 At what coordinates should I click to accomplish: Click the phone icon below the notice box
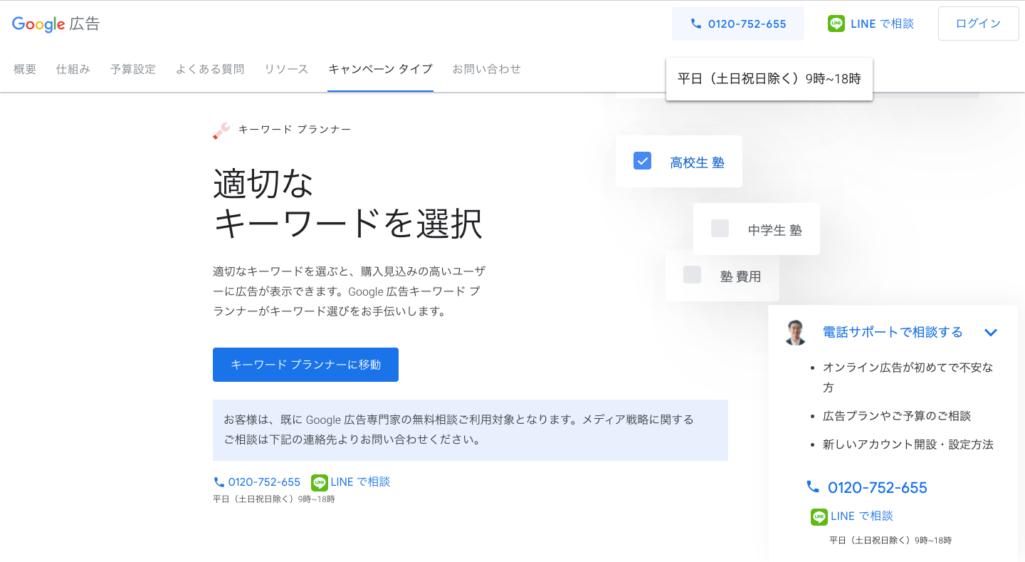(218, 482)
